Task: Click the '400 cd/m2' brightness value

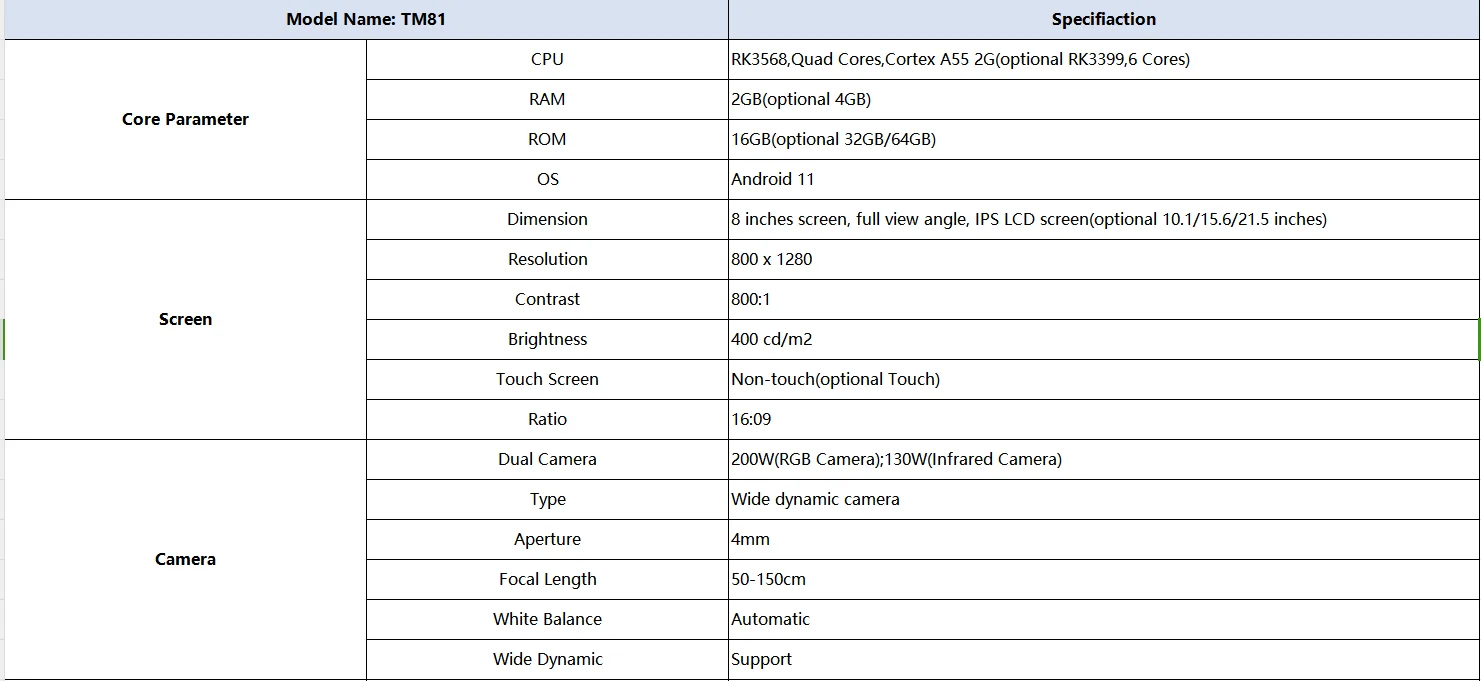Action: [x=772, y=339]
